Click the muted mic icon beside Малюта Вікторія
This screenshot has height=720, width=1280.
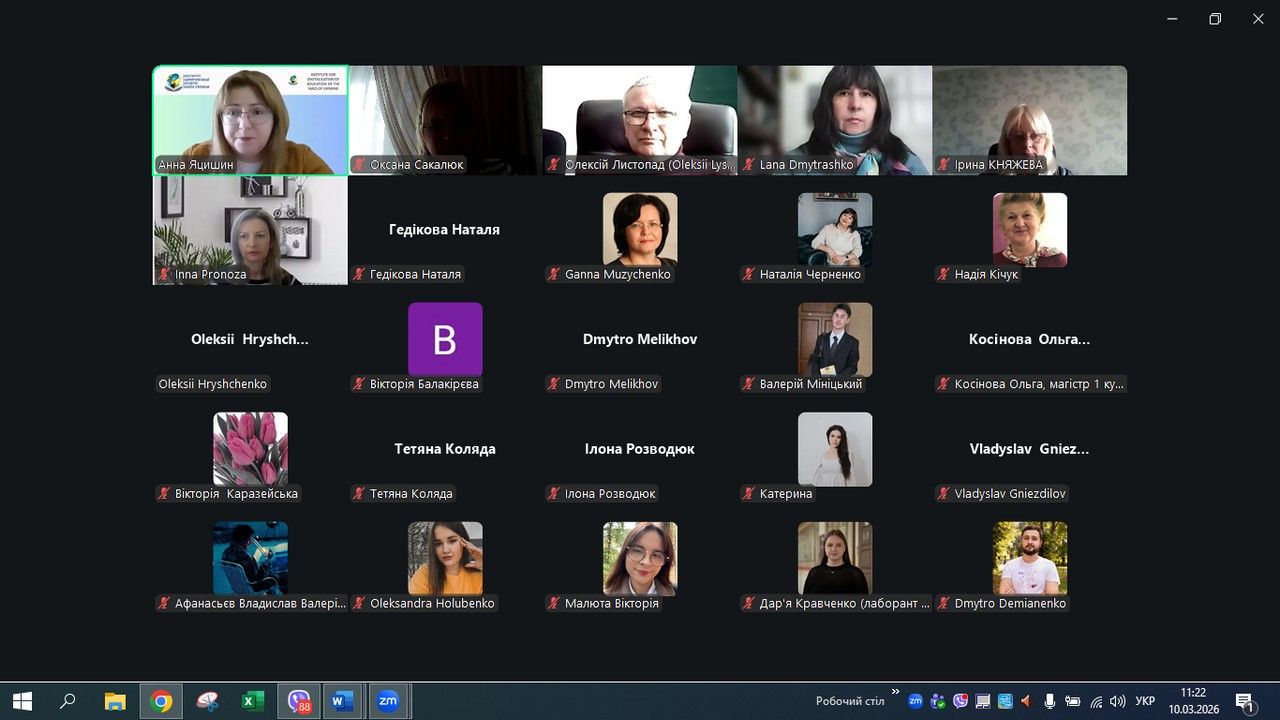pyautogui.click(x=554, y=604)
